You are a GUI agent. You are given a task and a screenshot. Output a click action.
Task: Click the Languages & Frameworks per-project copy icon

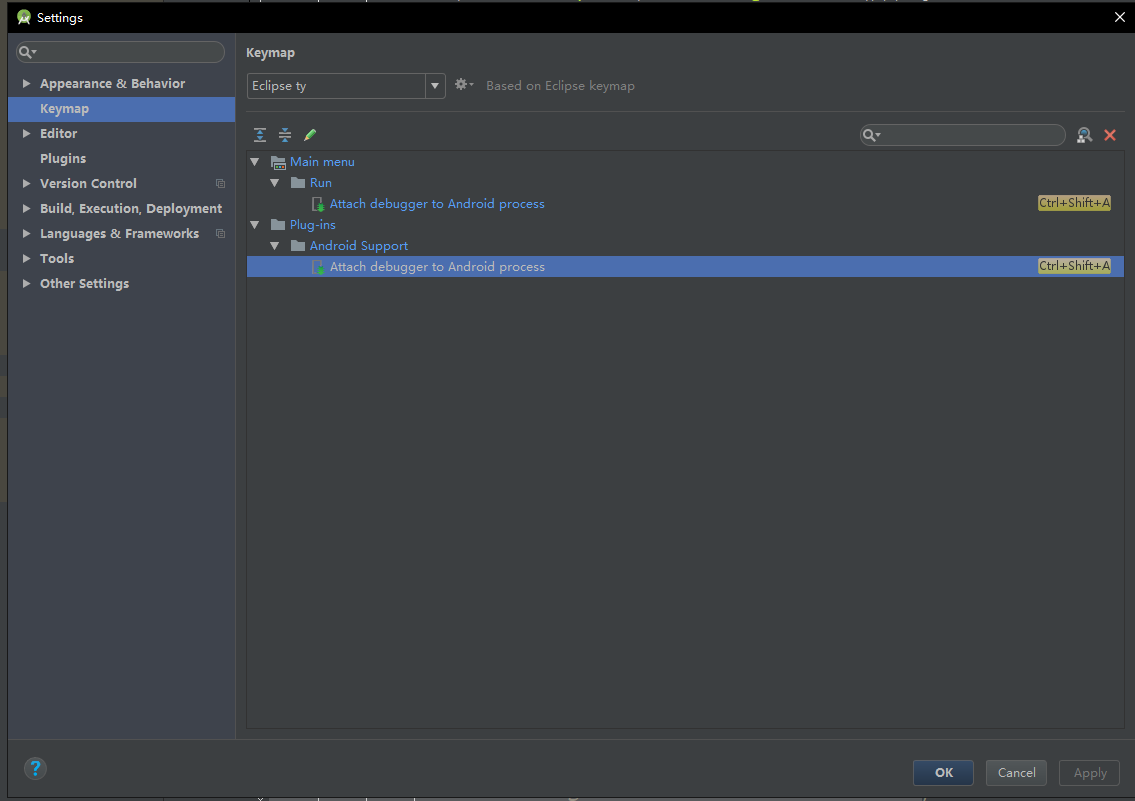point(220,234)
